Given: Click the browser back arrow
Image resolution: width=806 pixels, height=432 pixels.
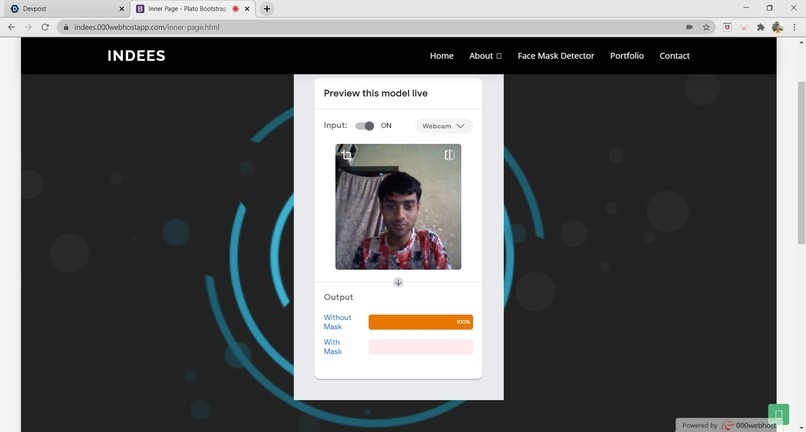Looking at the screenshot, I should point(11,27).
